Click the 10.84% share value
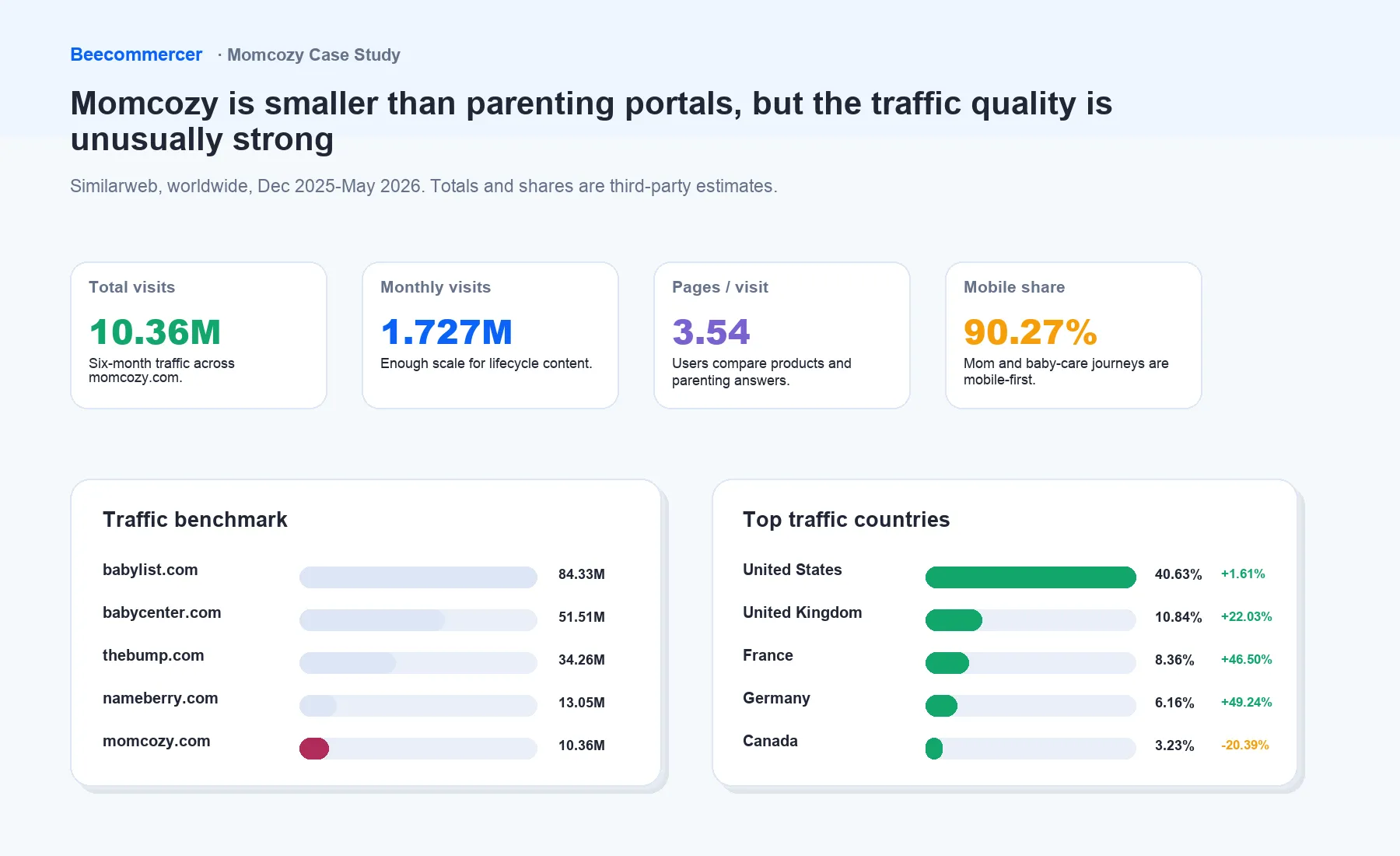This screenshot has height=856, width=1400. tap(1178, 617)
